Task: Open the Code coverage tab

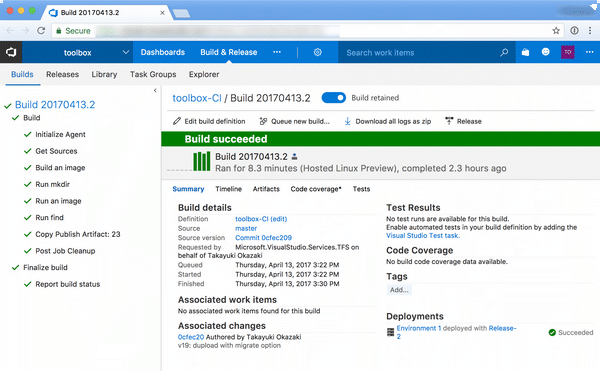Action: tap(316, 189)
